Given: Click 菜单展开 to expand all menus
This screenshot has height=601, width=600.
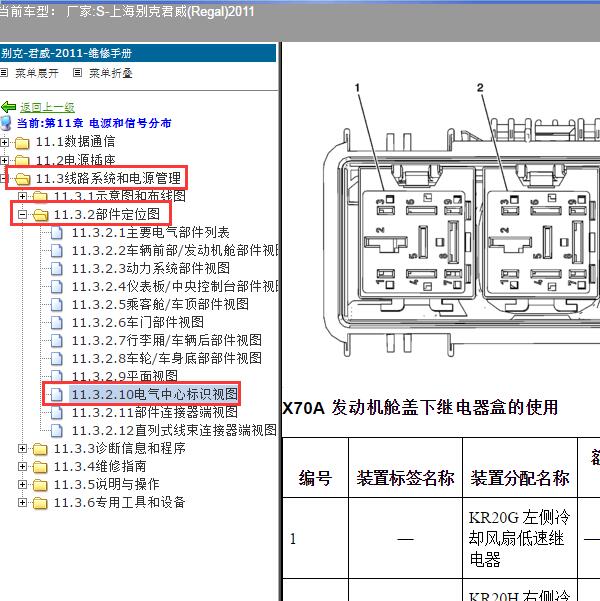Looking at the screenshot, I should (37, 73).
